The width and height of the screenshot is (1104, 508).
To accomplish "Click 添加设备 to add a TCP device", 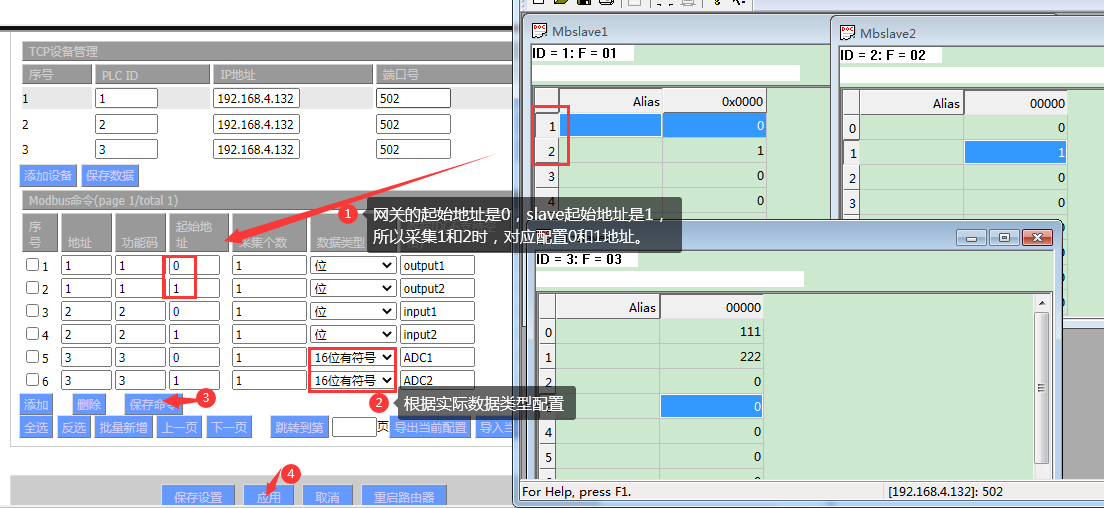I will (x=48, y=175).
